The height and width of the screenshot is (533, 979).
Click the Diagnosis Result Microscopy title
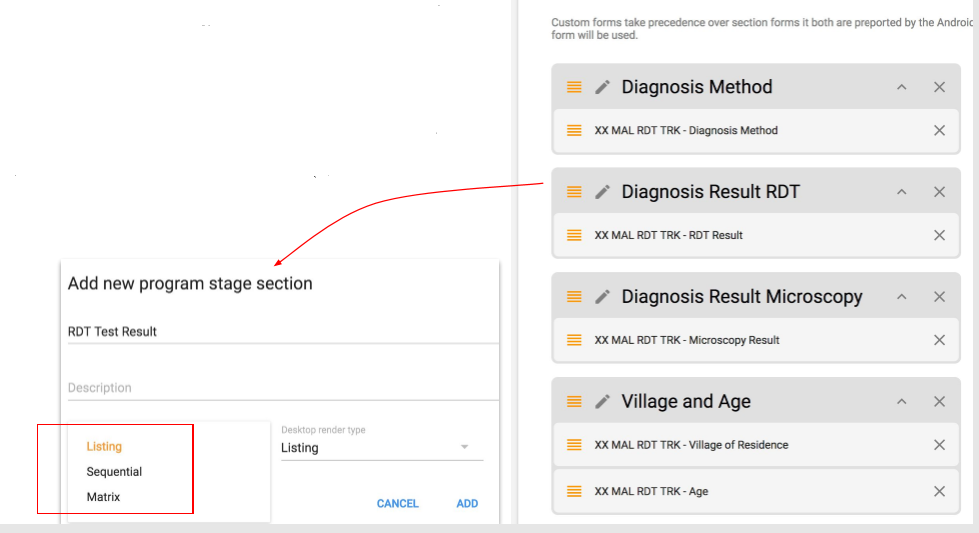(742, 296)
